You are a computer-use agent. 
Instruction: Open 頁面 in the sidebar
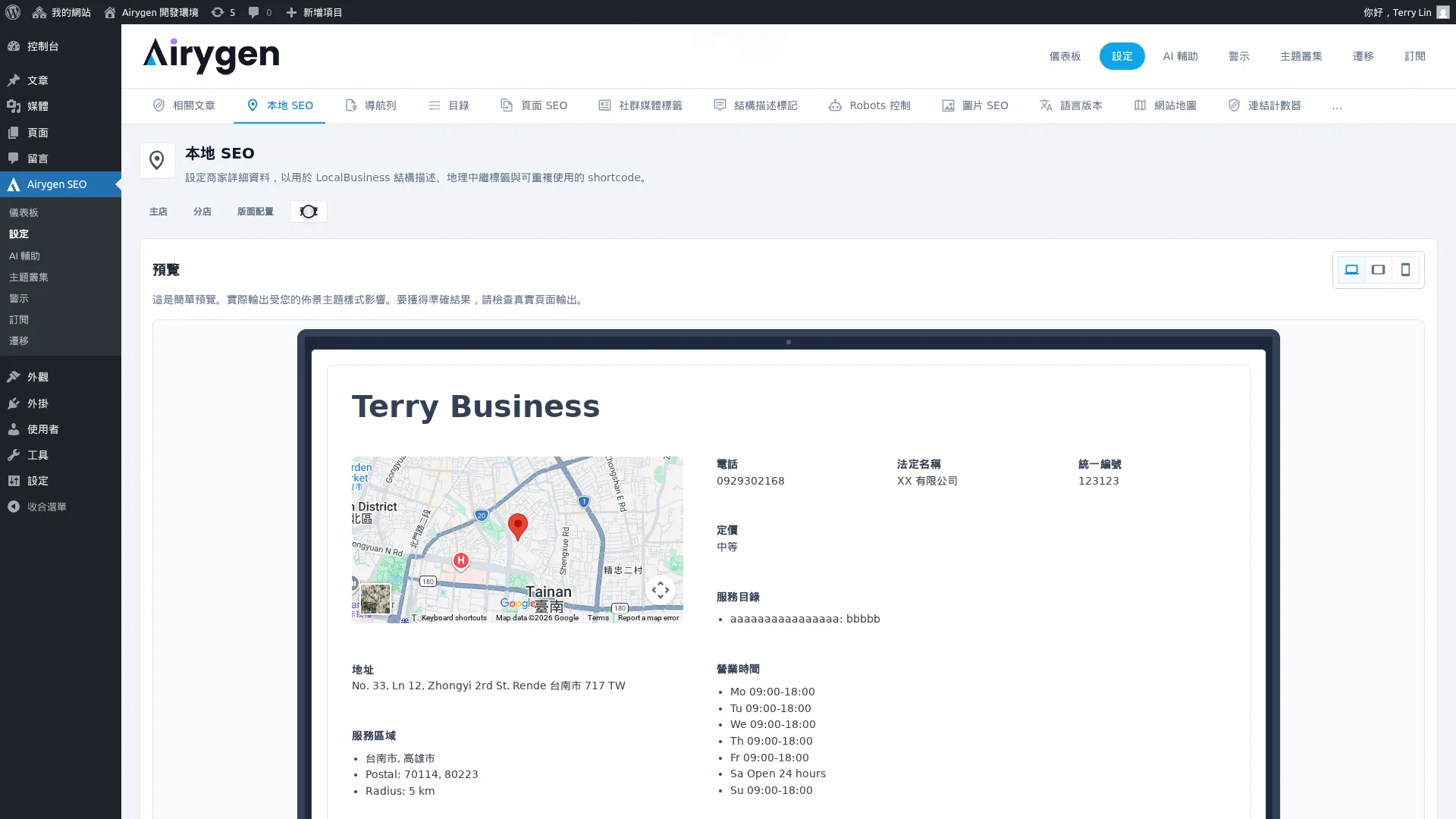[61, 133]
